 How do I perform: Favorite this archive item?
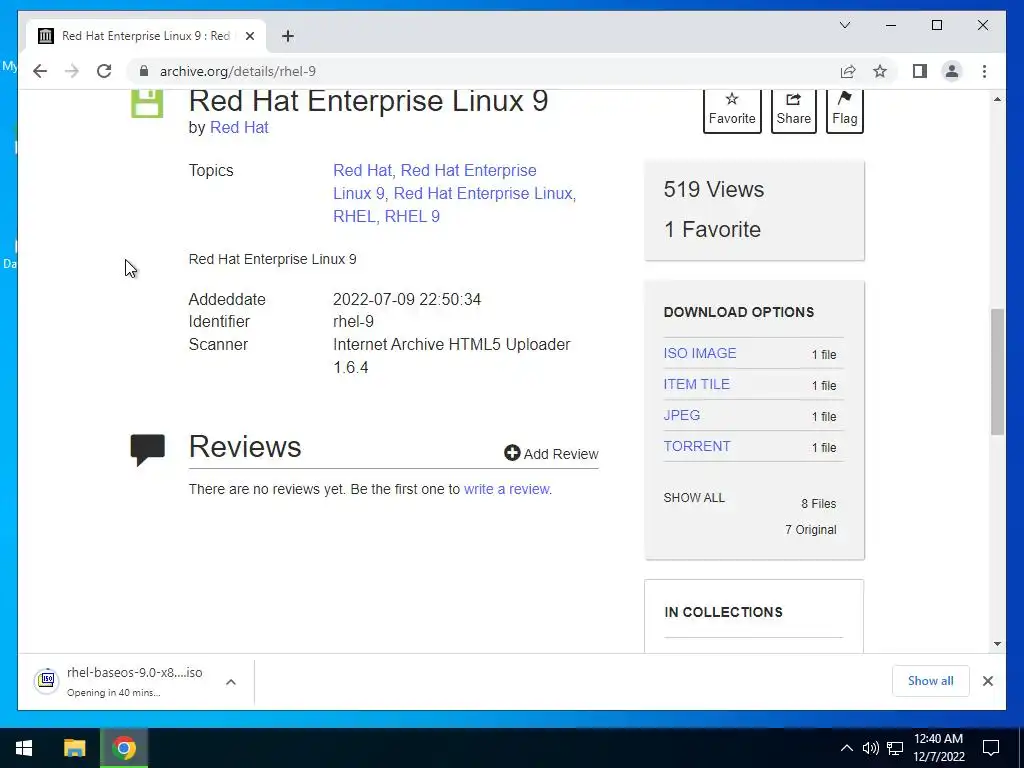[732, 110]
